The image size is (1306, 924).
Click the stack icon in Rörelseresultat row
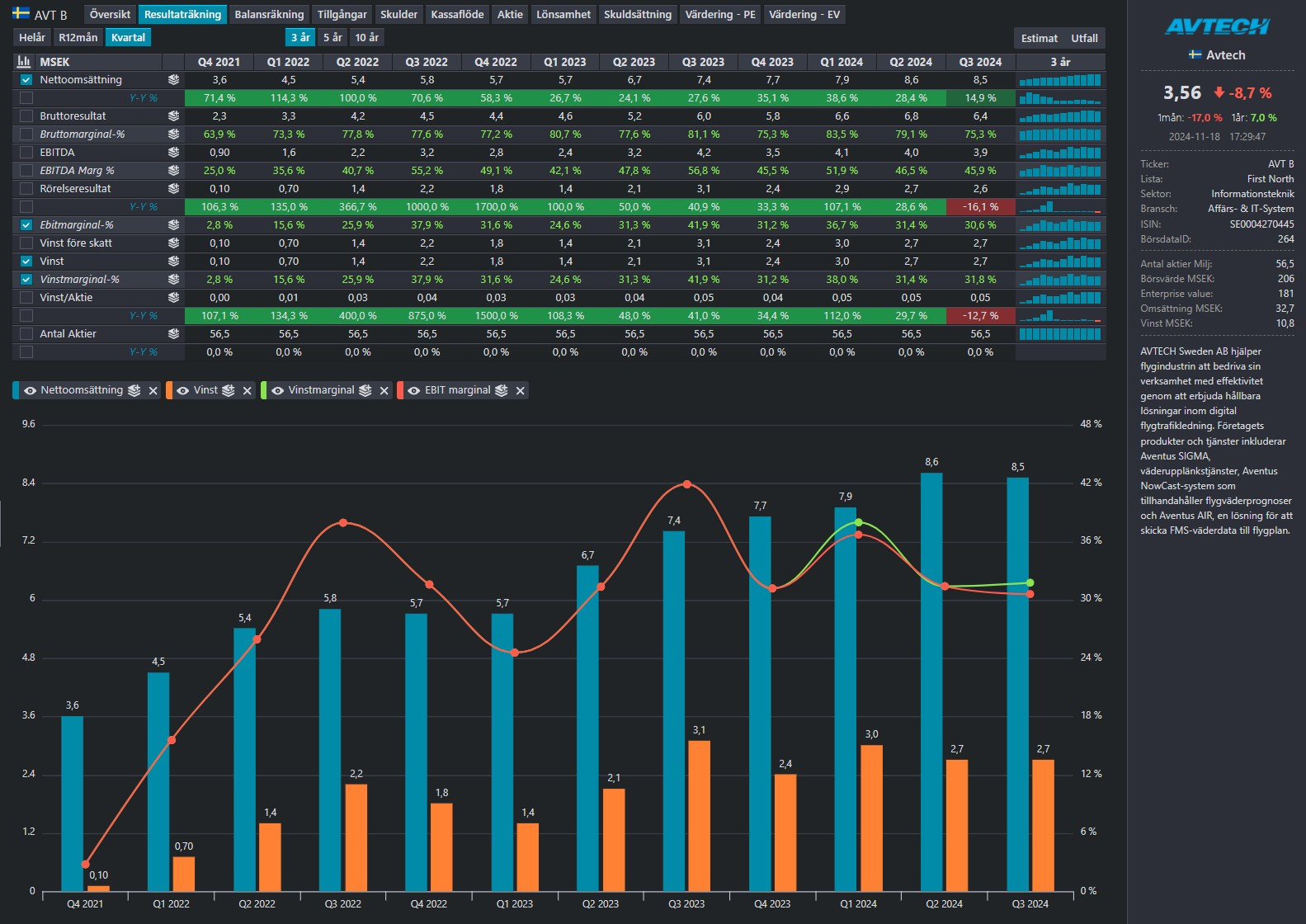[x=173, y=189]
